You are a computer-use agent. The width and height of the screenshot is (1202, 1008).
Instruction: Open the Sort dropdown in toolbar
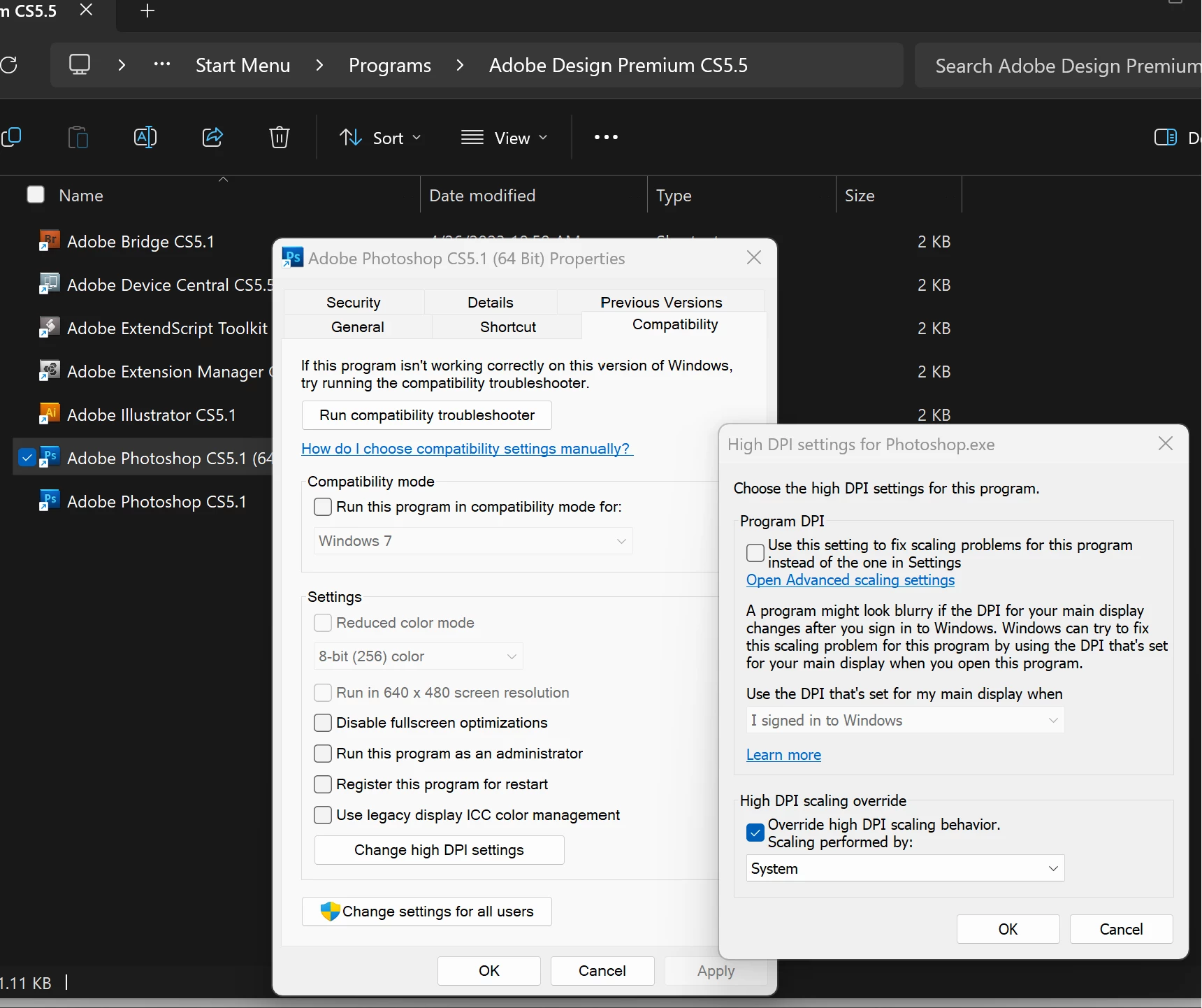[x=381, y=138]
